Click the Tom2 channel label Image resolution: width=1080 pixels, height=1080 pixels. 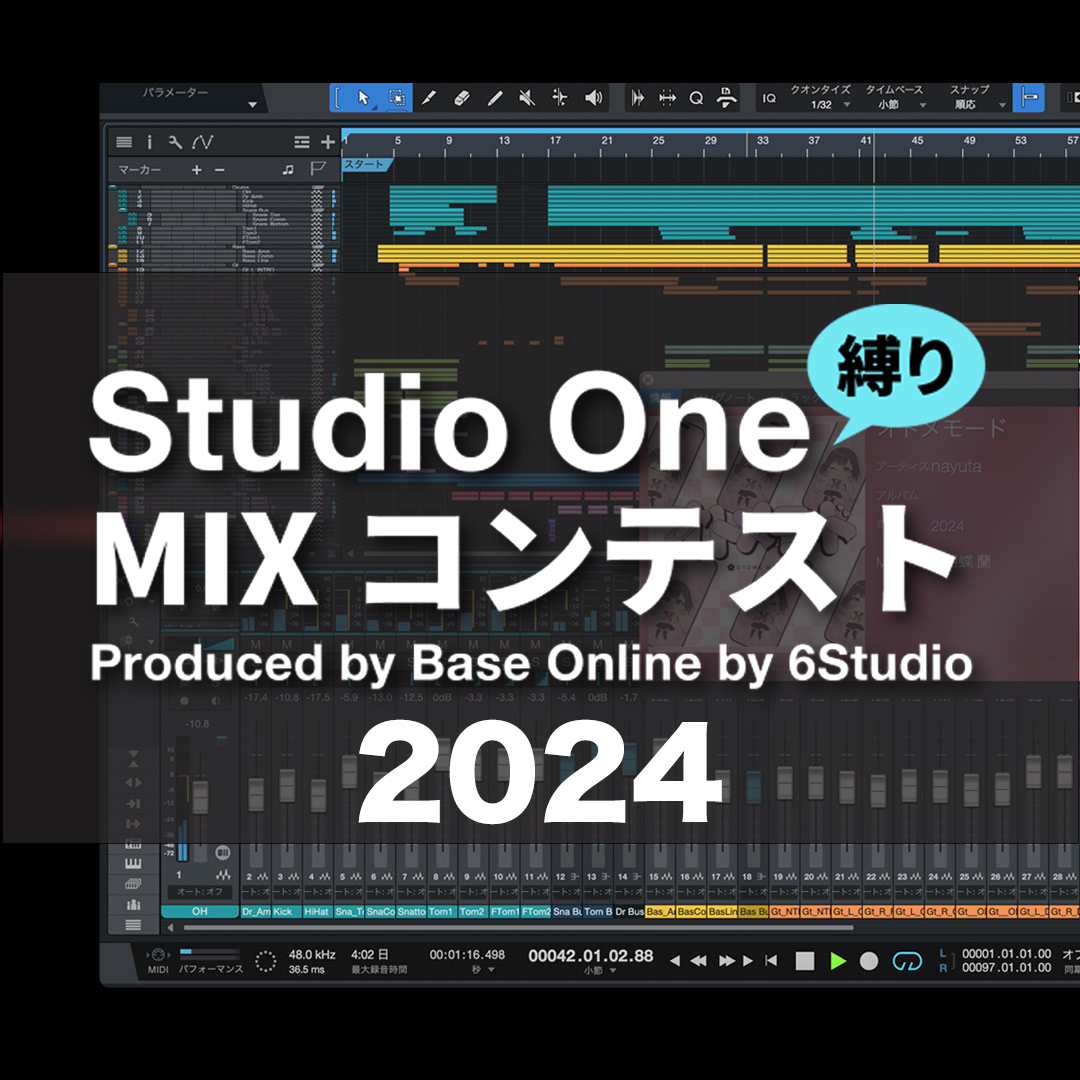(472, 911)
